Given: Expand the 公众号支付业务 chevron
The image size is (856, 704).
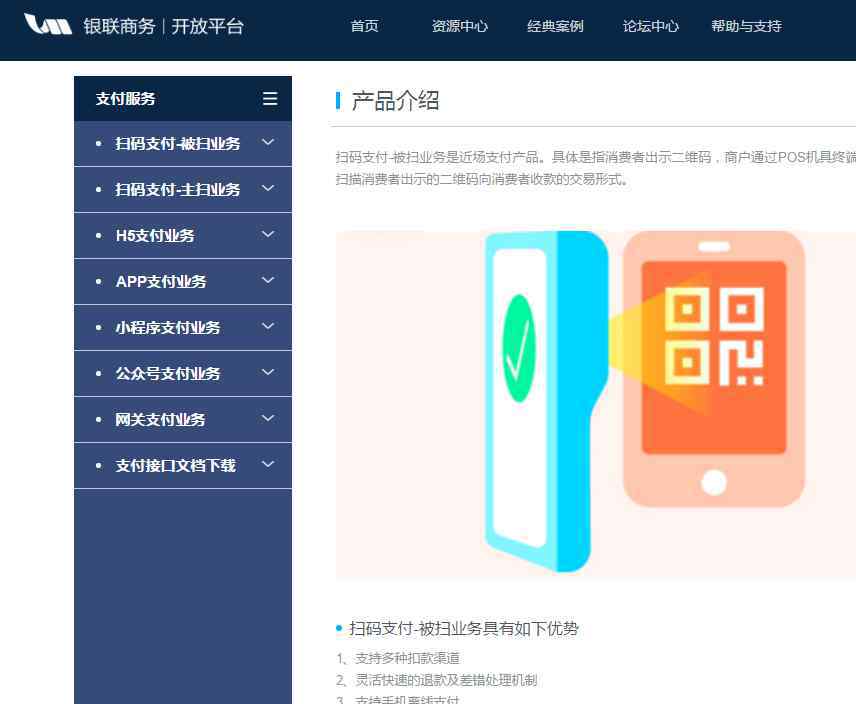Looking at the screenshot, I should (x=268, y=372).
